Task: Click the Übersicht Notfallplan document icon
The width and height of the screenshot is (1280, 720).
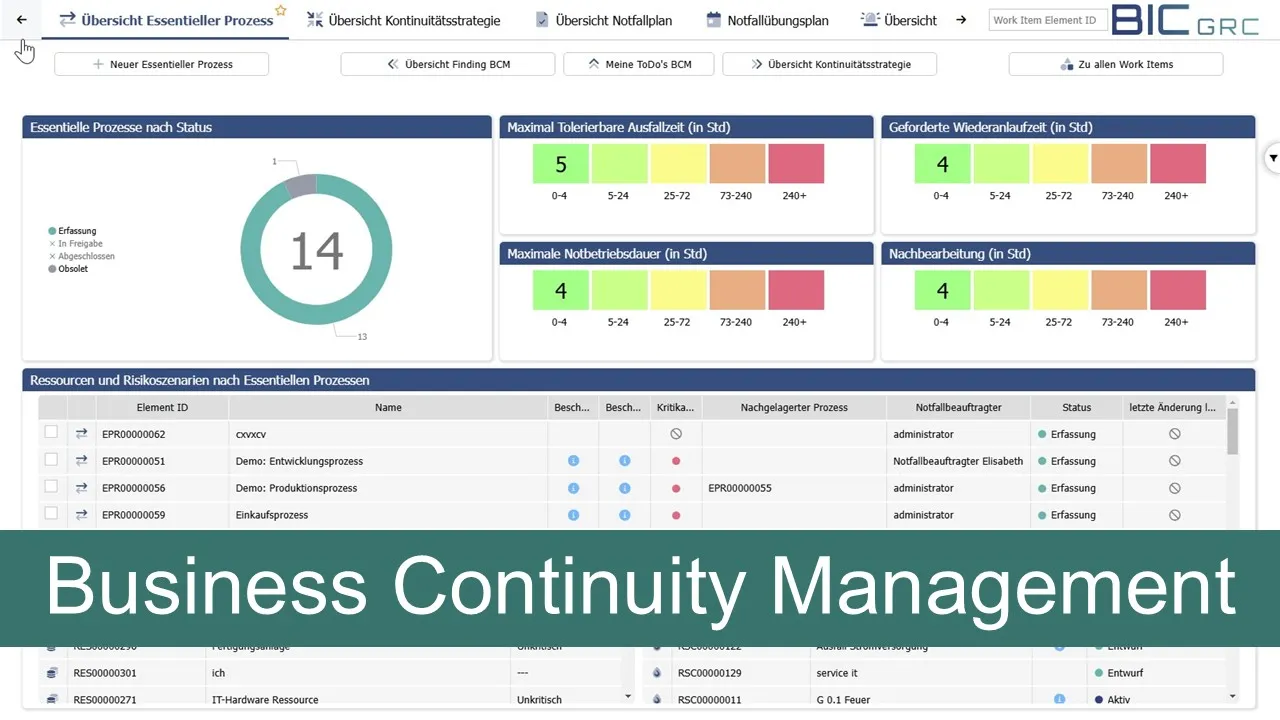Action: 540,19
